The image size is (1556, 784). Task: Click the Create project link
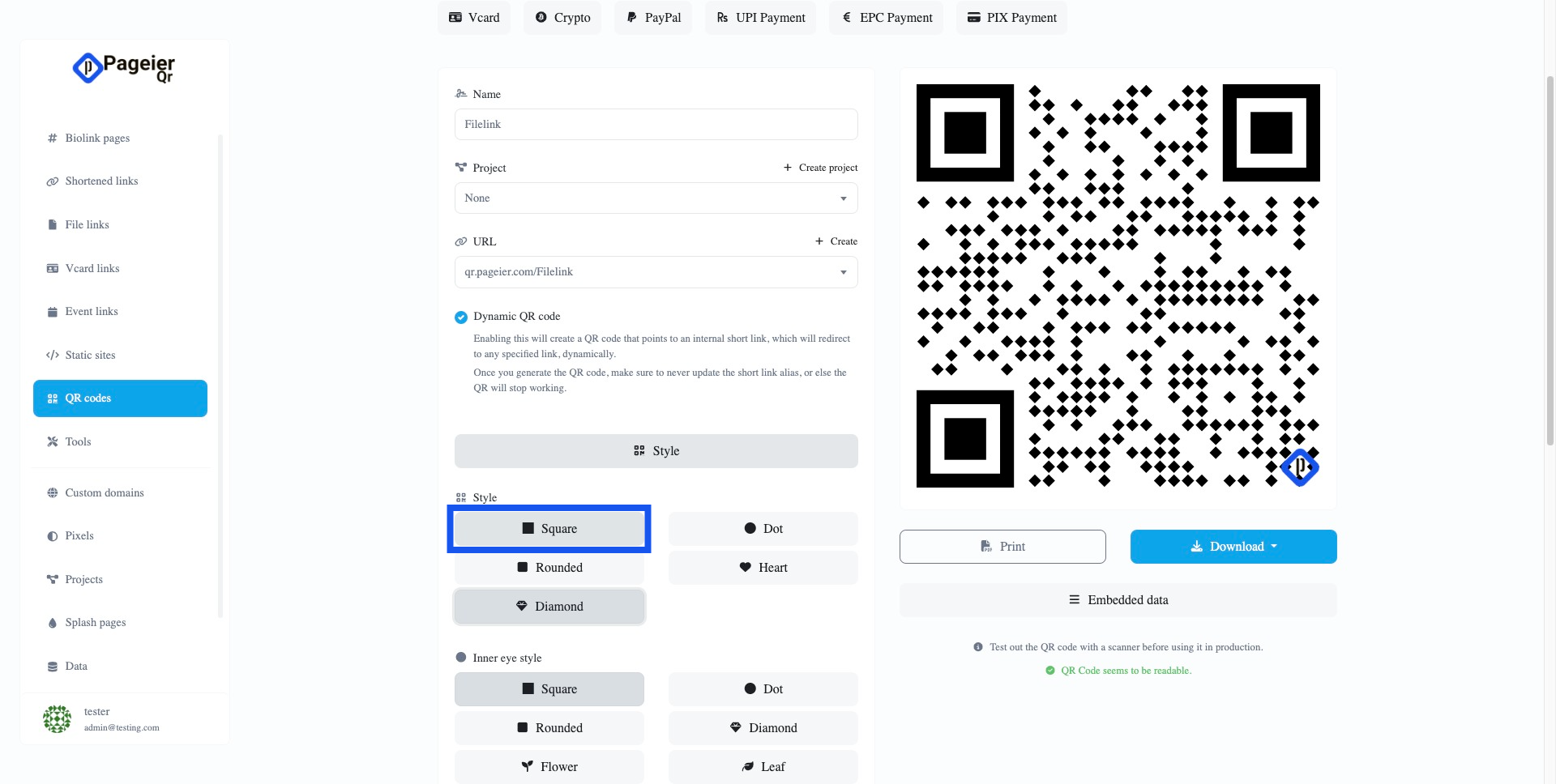click(820, 168)
